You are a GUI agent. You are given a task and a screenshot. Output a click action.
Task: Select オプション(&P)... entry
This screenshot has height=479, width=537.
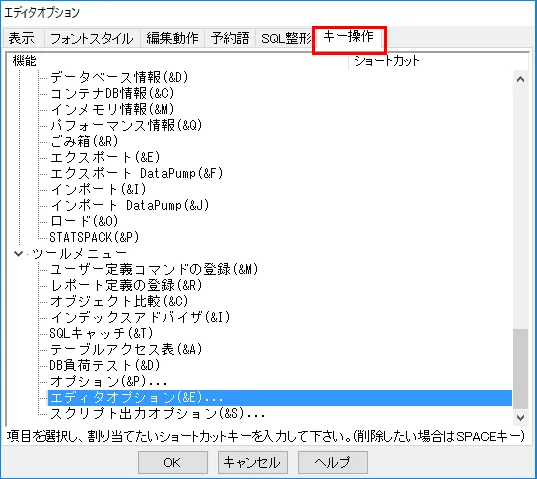click(x=109, y=381)
